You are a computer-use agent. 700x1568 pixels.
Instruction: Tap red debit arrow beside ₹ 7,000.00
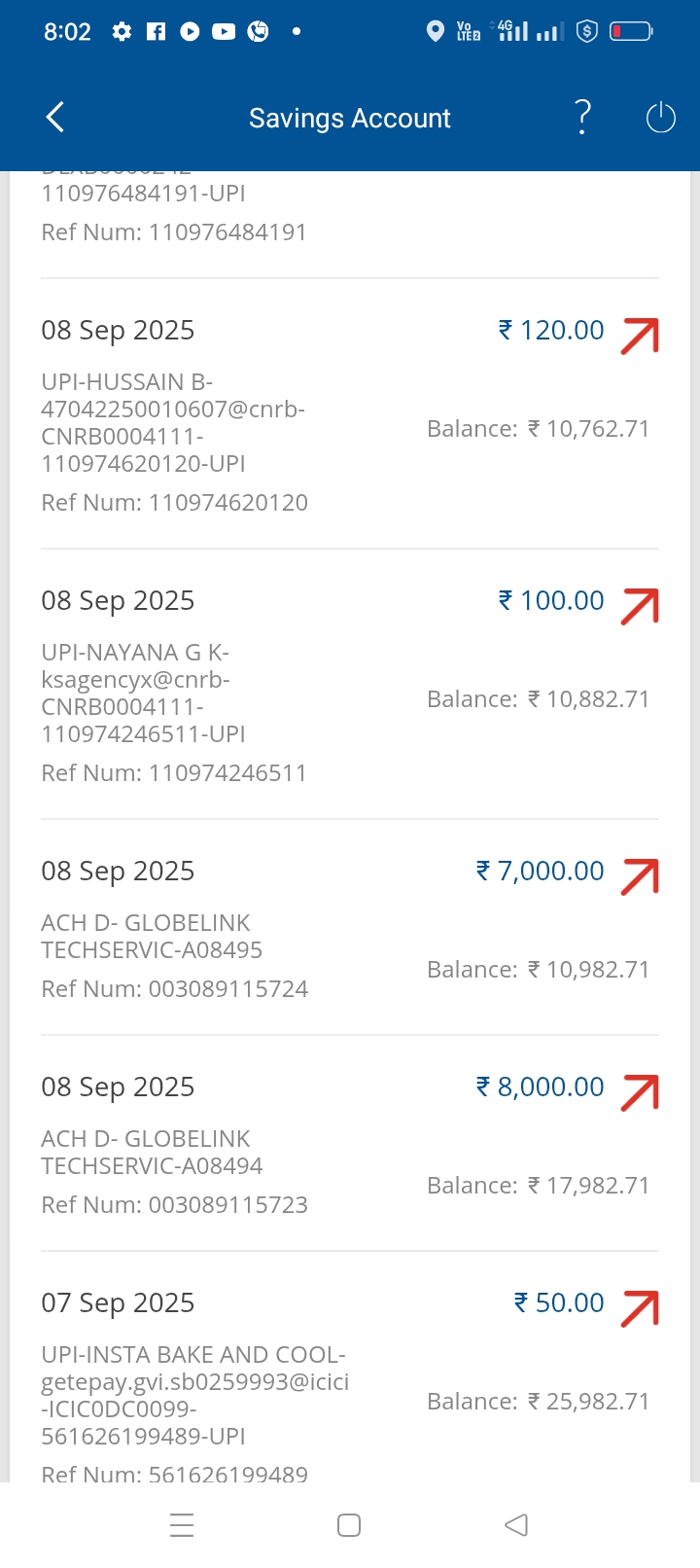tap(640, 876)
